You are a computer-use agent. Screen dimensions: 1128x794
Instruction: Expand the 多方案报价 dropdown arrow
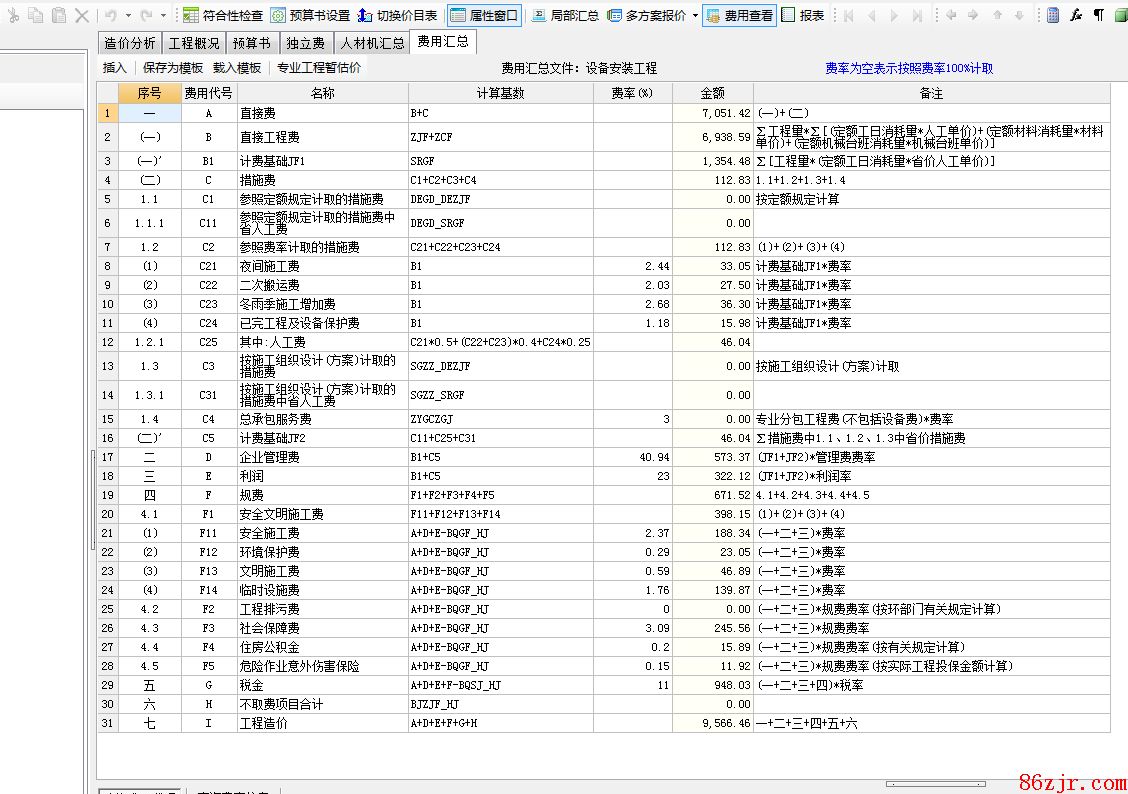[x=695, y=15]
